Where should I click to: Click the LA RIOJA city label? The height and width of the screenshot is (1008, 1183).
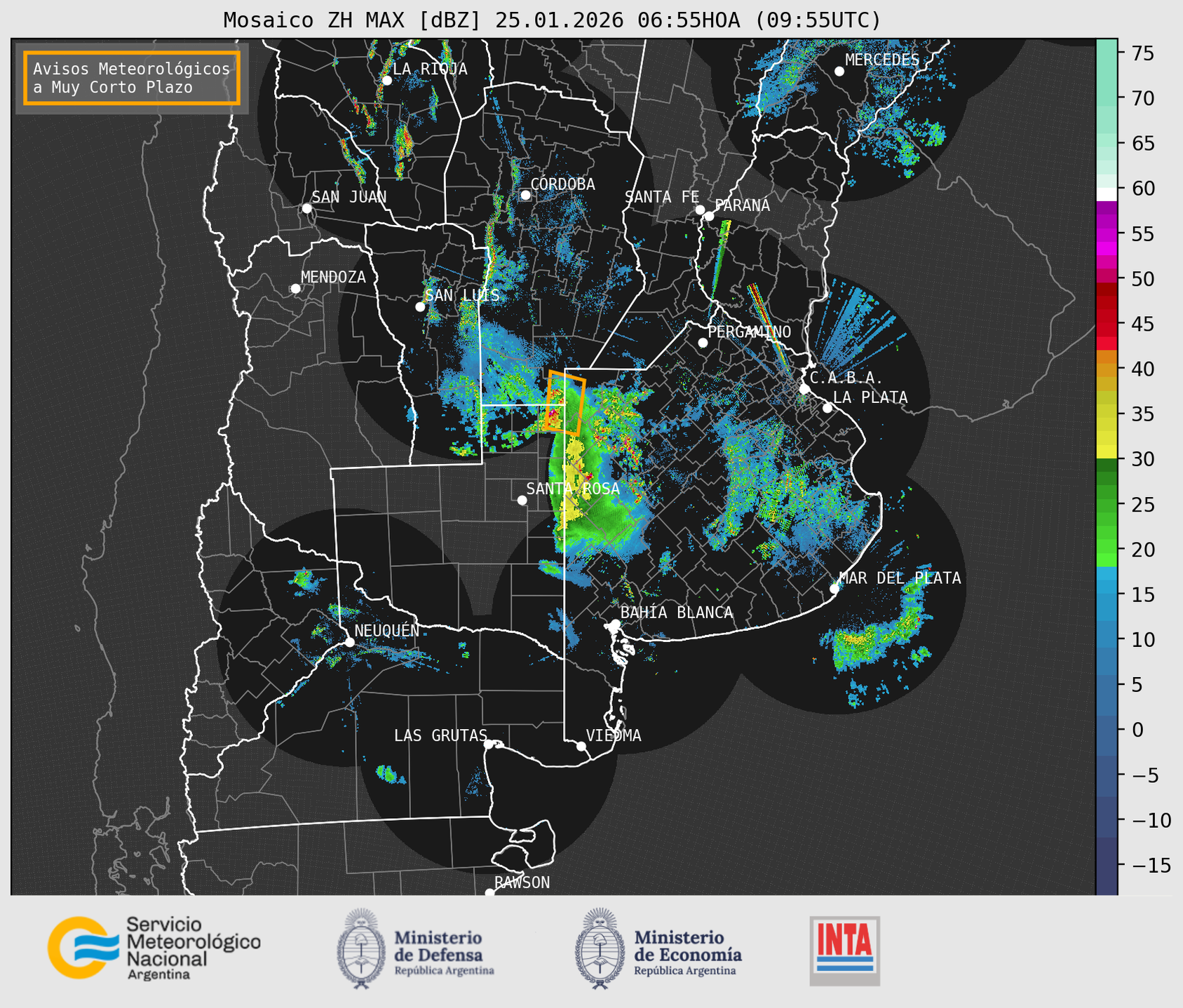pyautogui.click(x=430, y=69)
